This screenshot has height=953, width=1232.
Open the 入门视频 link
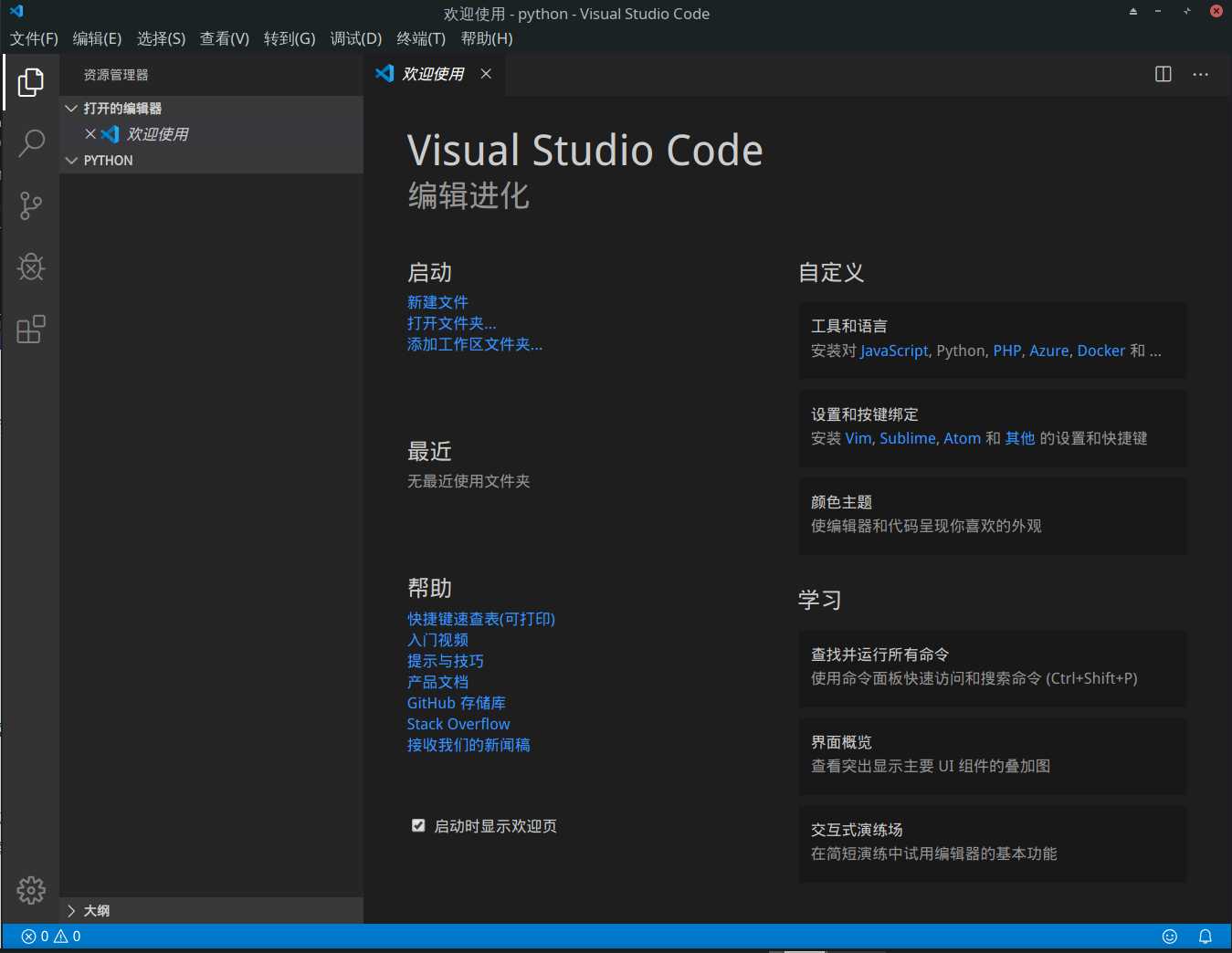pyautogui.click(x=437, y=640)
